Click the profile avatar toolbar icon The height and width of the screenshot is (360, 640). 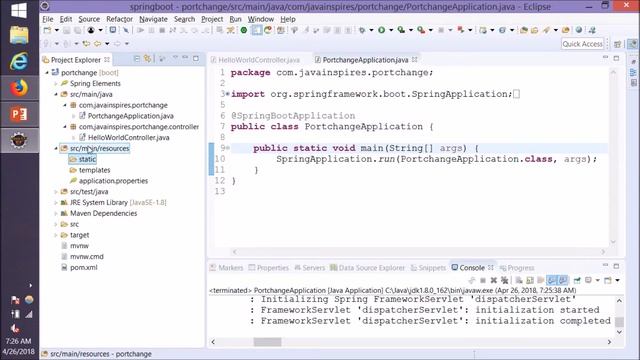pos(91,30)
